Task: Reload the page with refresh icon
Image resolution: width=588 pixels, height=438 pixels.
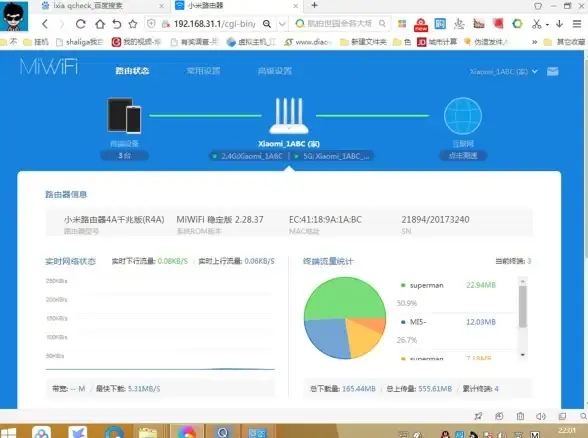Action: [80, 24]
